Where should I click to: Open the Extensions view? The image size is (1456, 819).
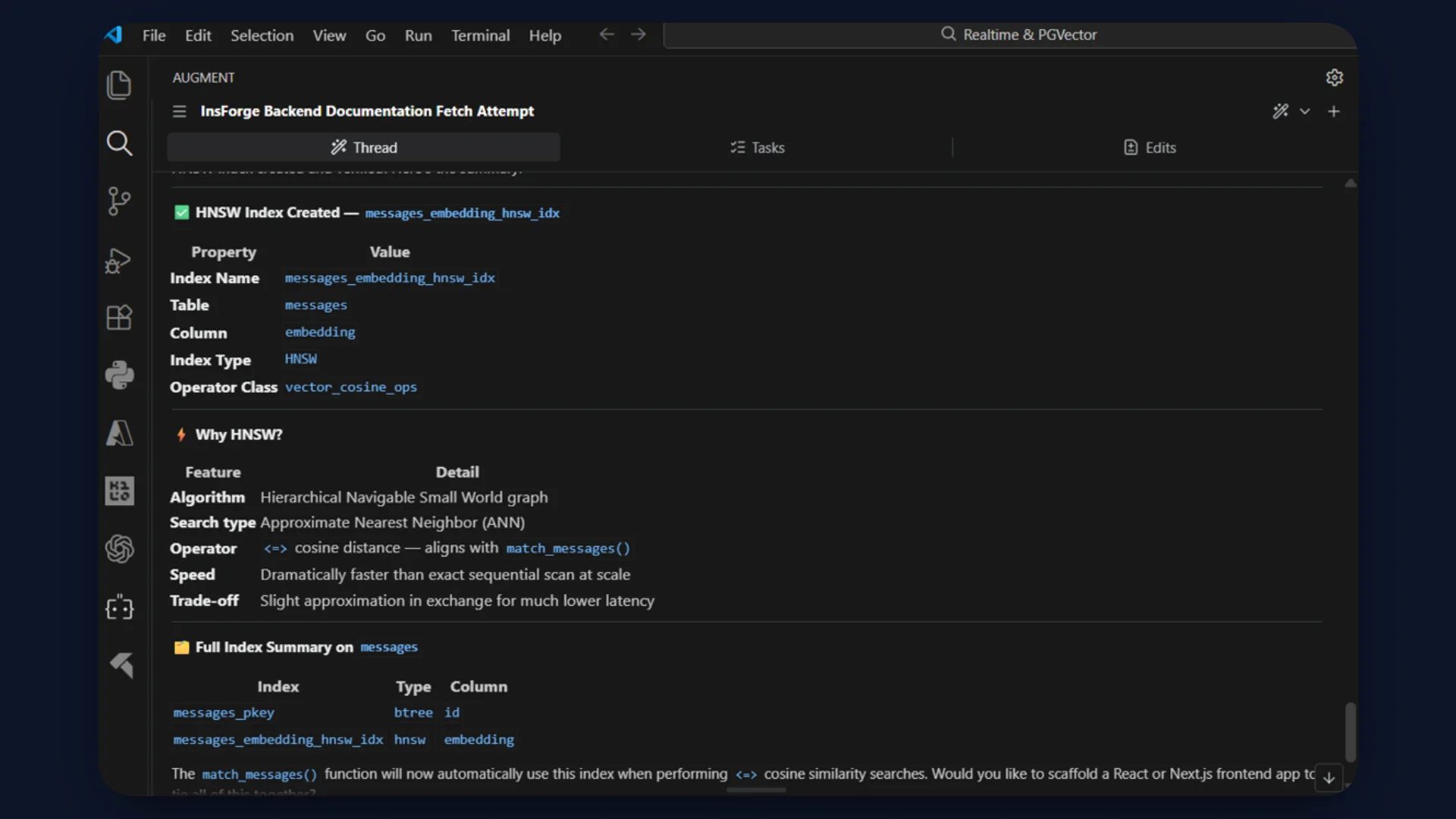119,318
